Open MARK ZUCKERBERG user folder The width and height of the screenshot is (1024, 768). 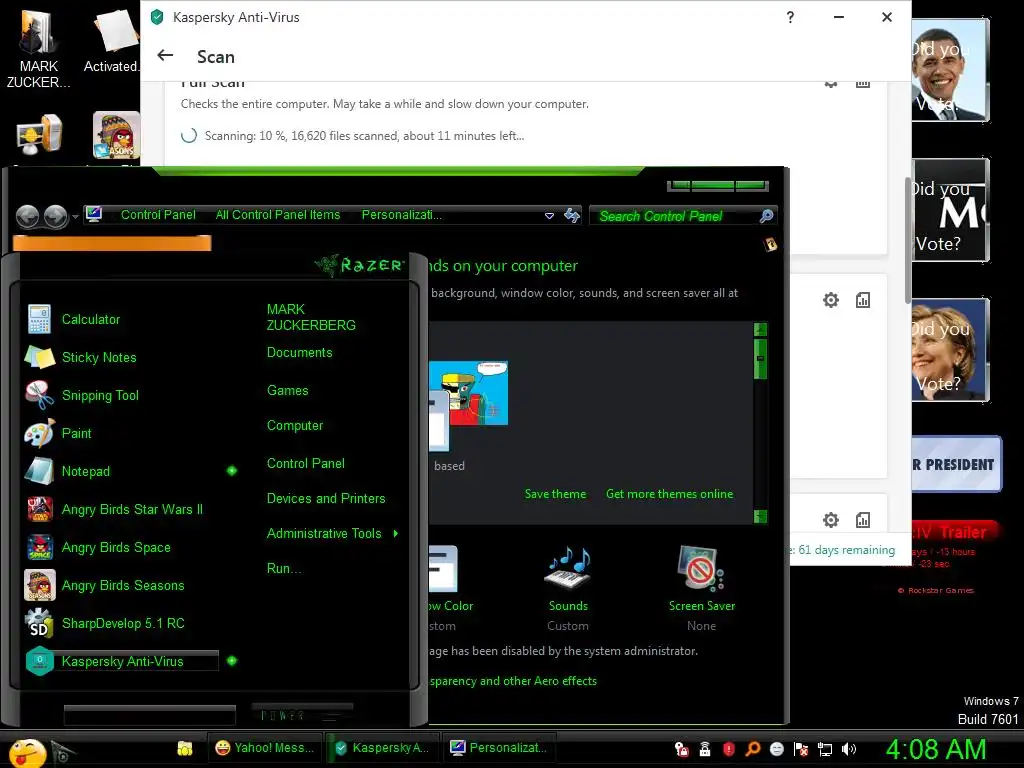[x=311, y=317]
